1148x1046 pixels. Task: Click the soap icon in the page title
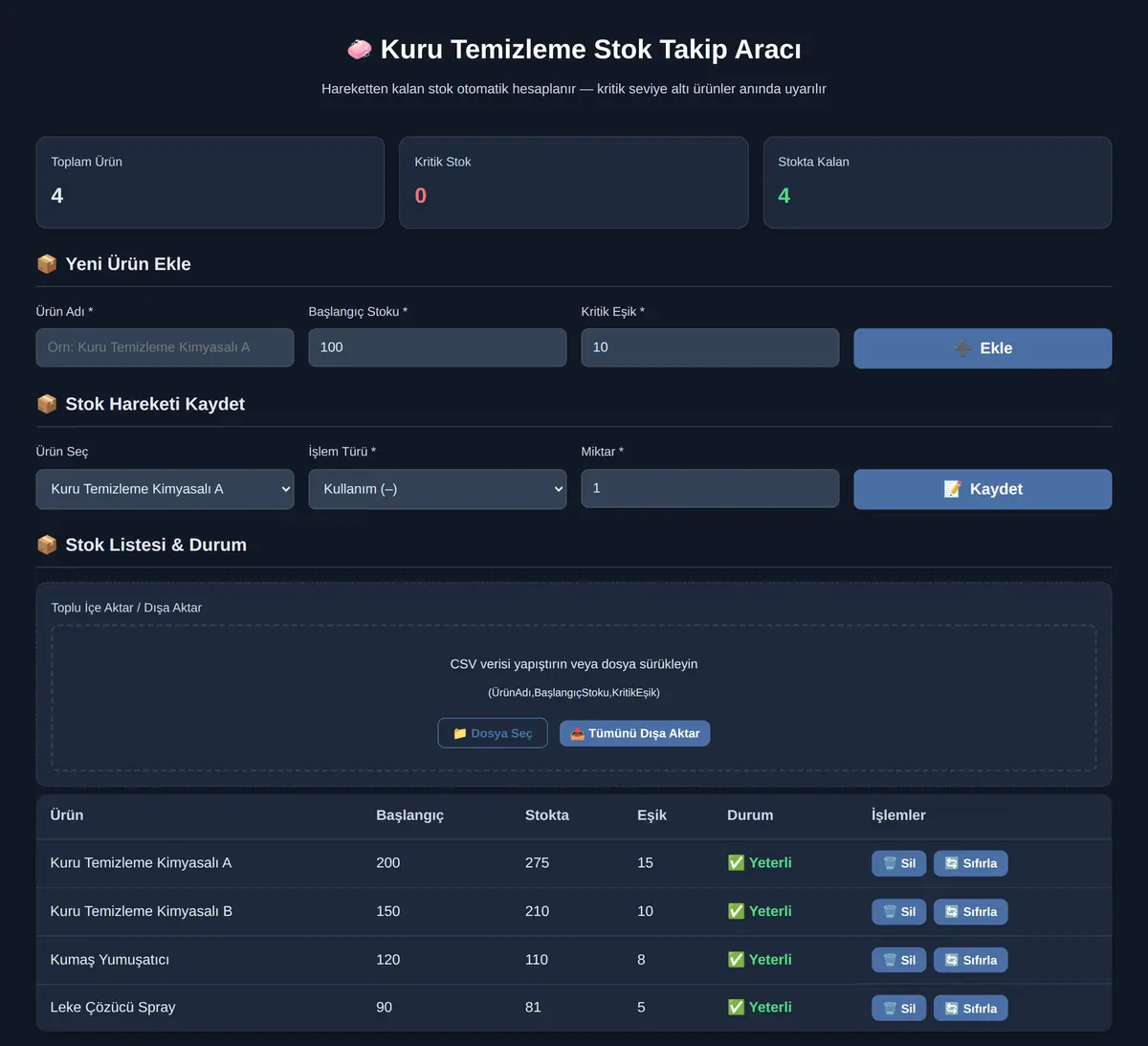tap(360, 50)
